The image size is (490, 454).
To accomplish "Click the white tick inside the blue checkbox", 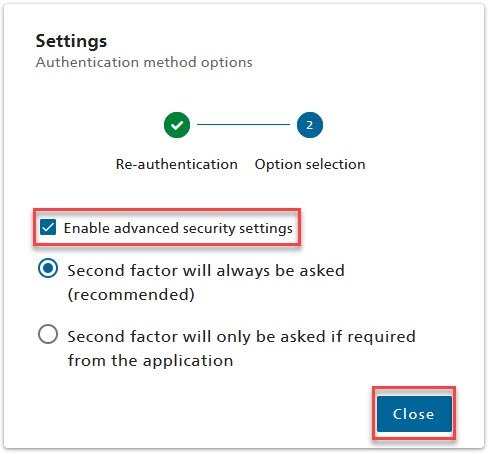I will (x=48, y=227).
